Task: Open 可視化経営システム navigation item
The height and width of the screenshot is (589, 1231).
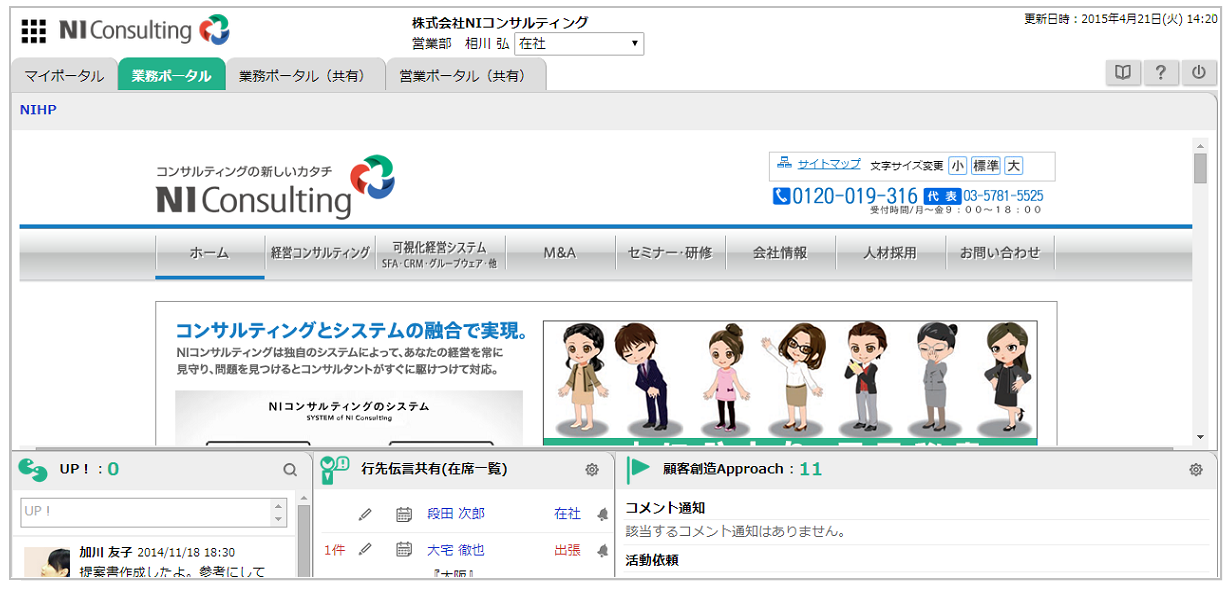Action: [440, 253]
